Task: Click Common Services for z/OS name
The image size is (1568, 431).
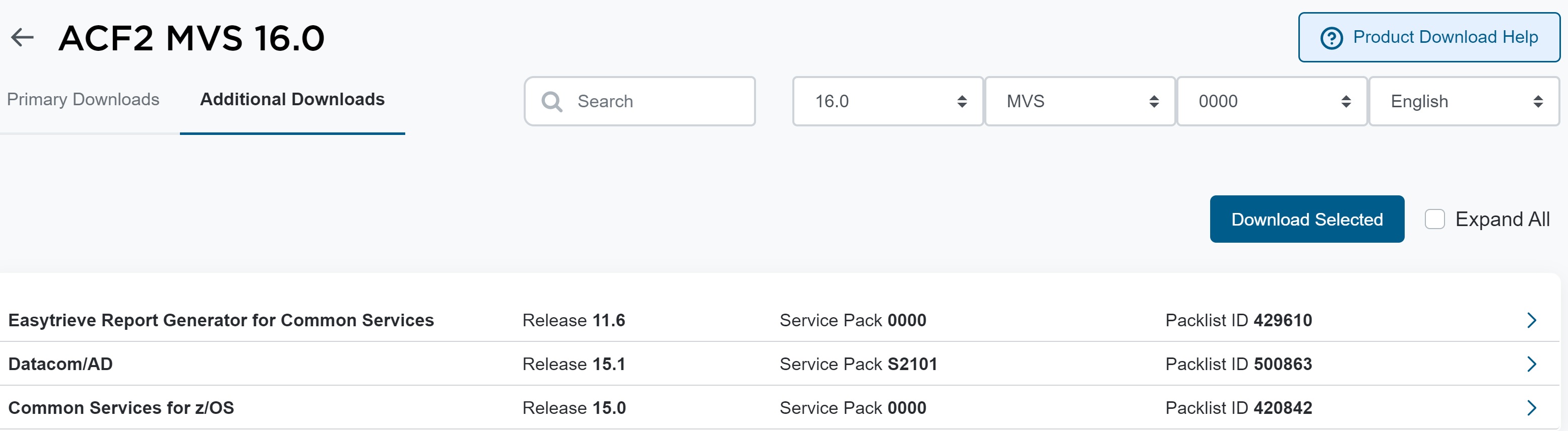Action: (x=121, y=408)
